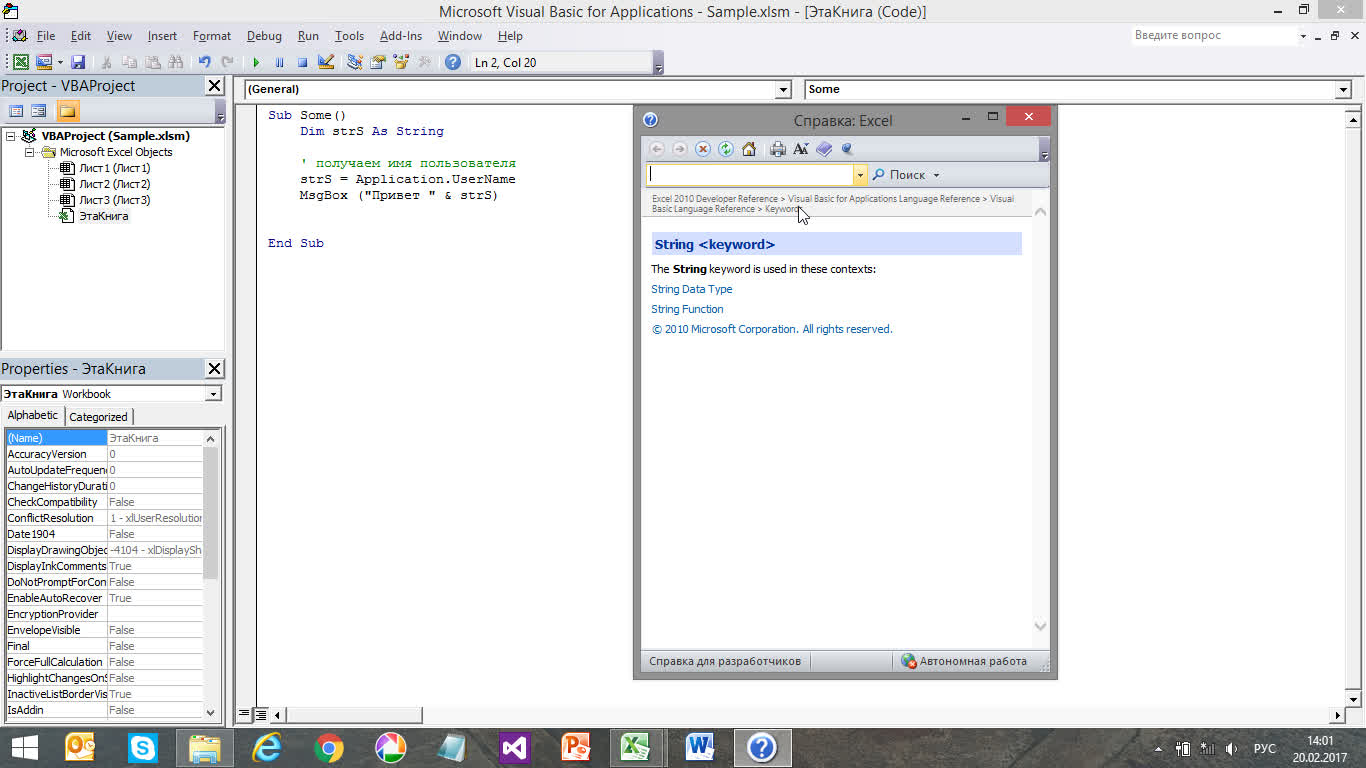Switch to the Categorized properties tab
The image size is (1366, 768).
click(98, 417)
